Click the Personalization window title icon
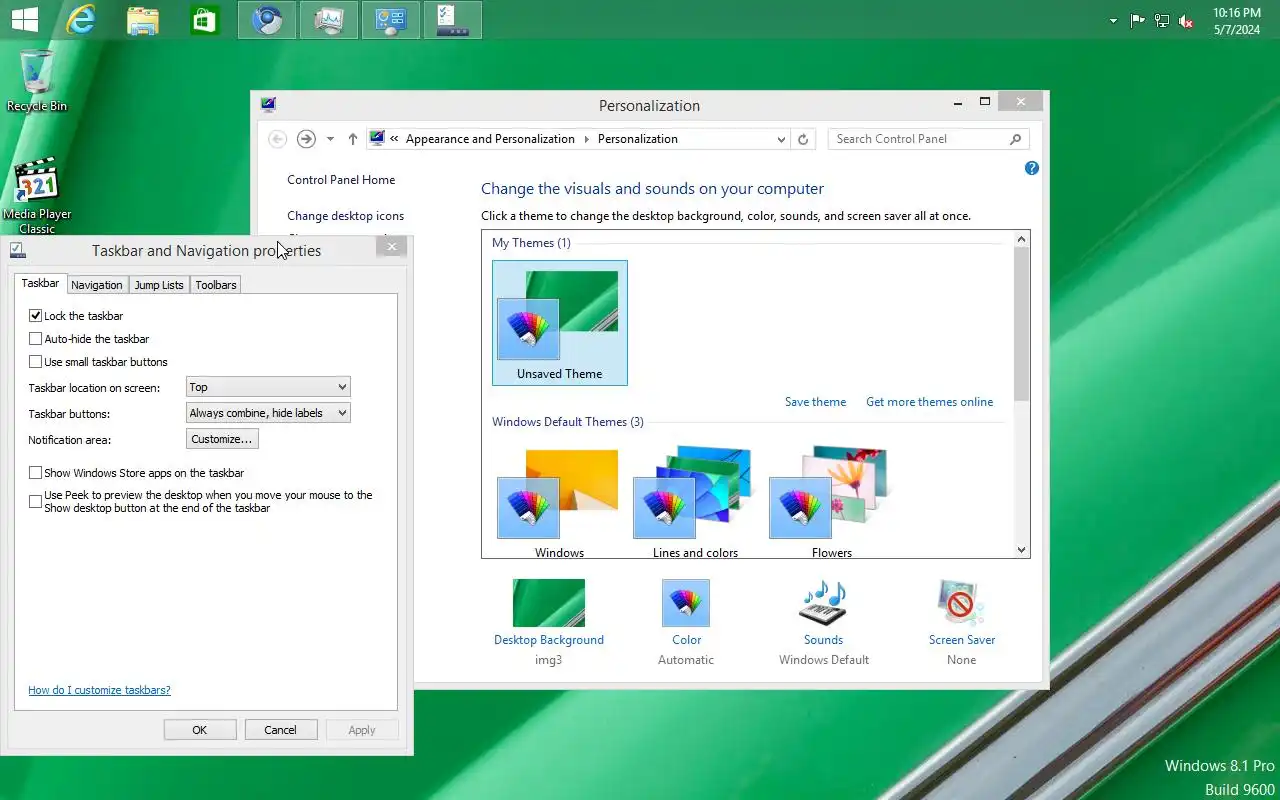1280x800 pixels. pyautogui.click(x=268, y=105)
